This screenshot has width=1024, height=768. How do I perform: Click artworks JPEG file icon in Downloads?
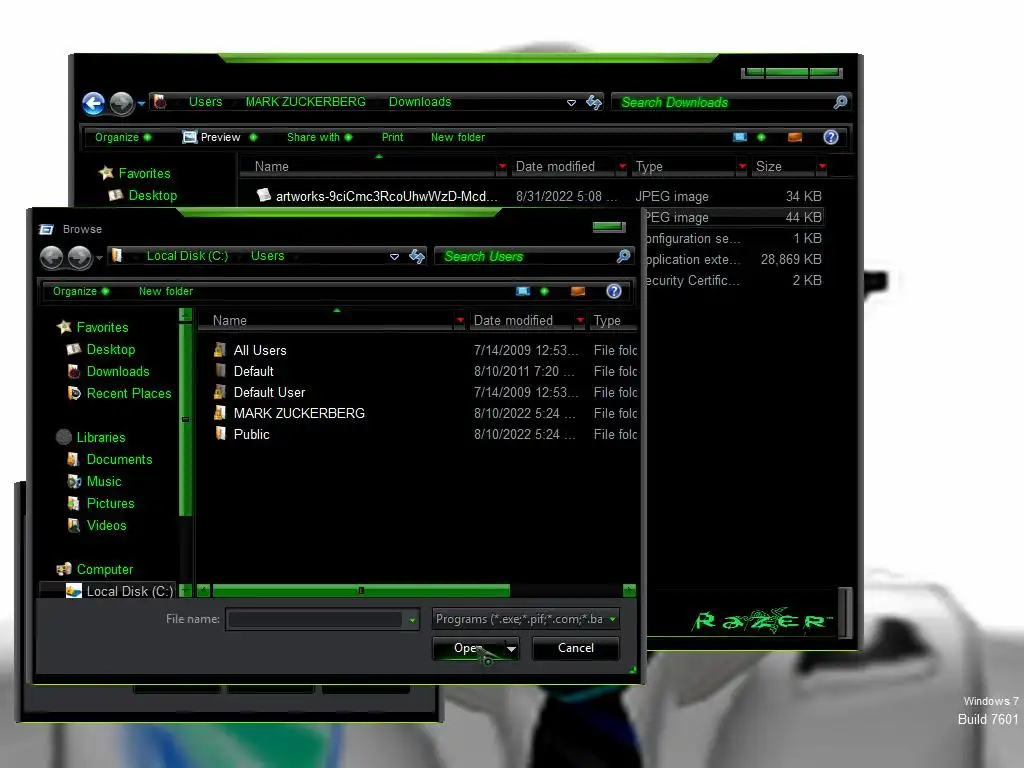pos(263,195)
